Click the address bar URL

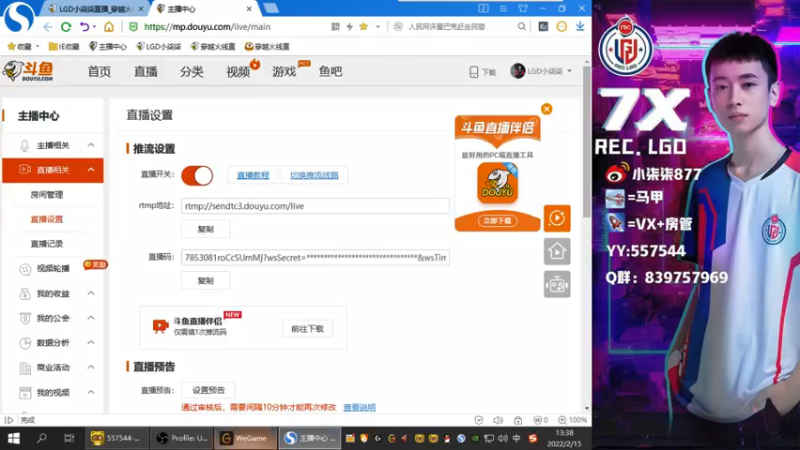pos(207,27)
